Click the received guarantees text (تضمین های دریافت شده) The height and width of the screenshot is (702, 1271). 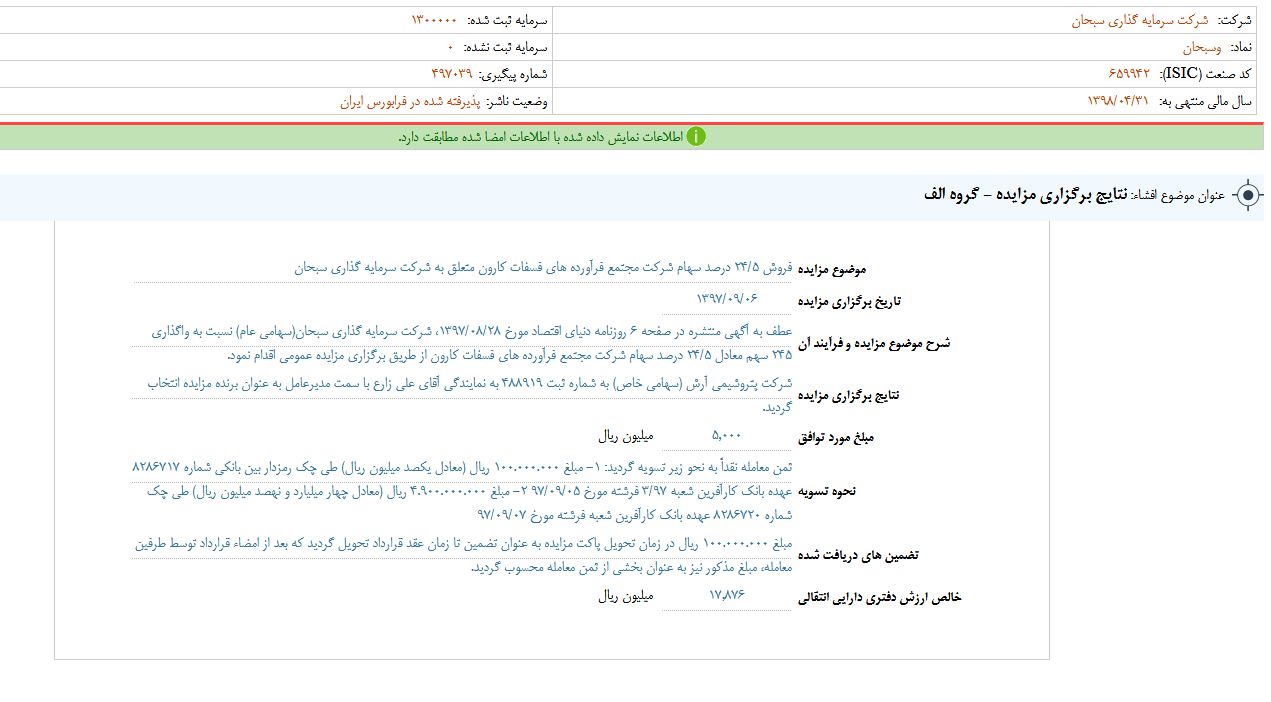pyautogui.click(x=462, y=554)
